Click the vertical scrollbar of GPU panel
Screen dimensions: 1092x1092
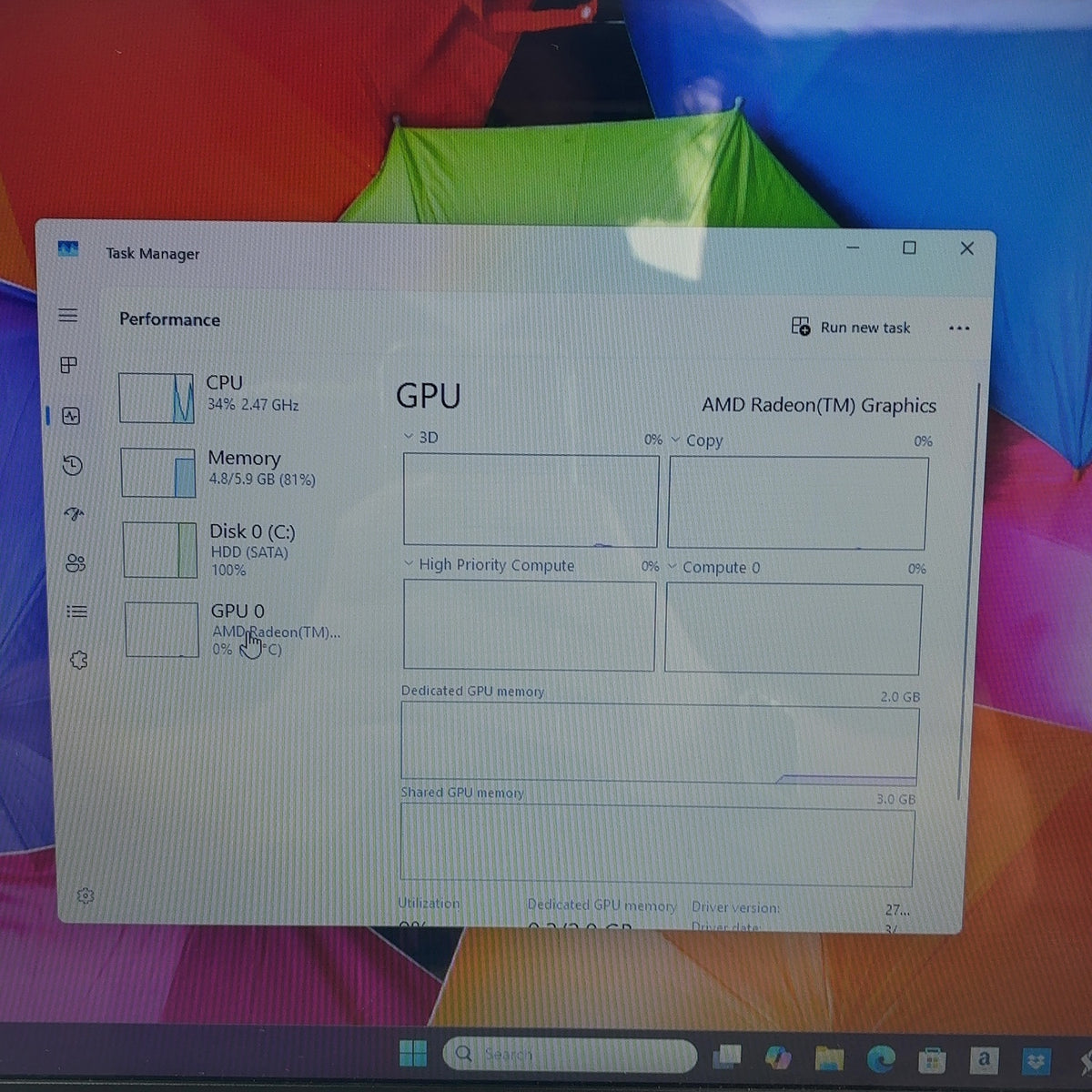[x=971, y=591]
